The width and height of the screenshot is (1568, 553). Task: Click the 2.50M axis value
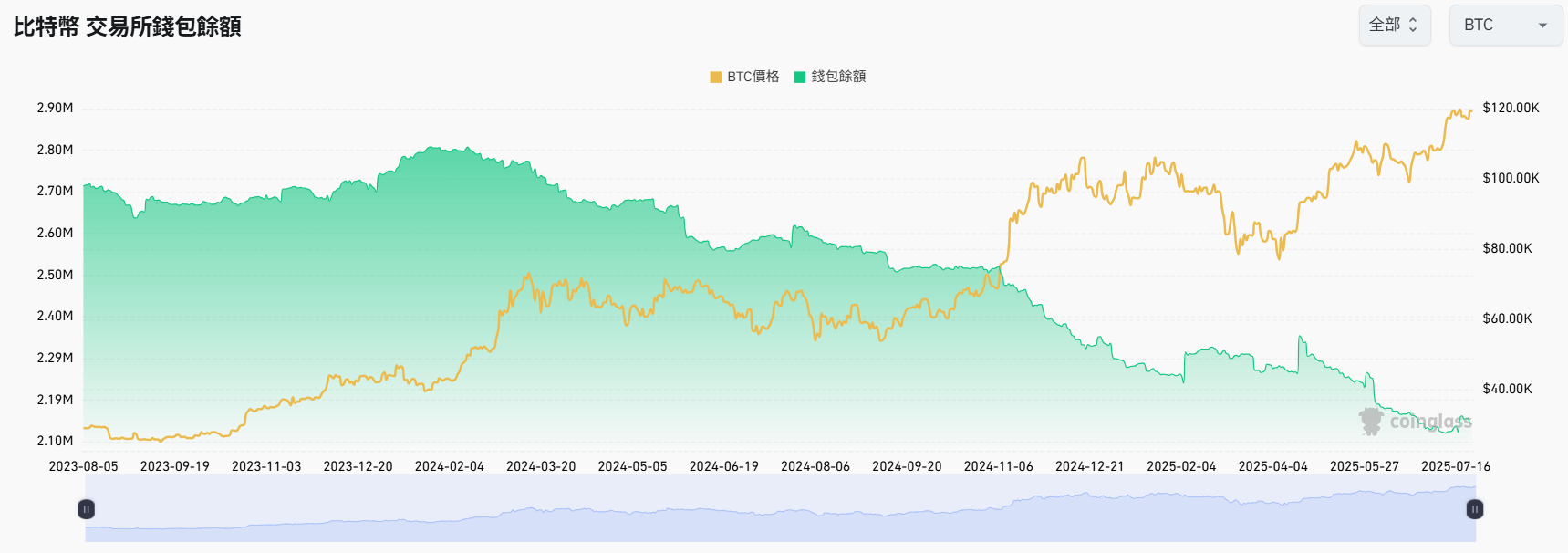coord(55,275)
